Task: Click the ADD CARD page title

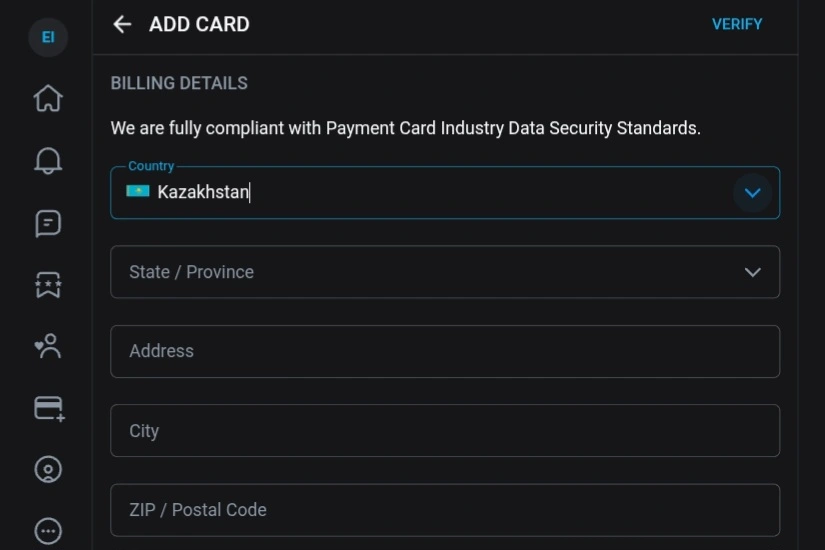Action: [199, 24]
